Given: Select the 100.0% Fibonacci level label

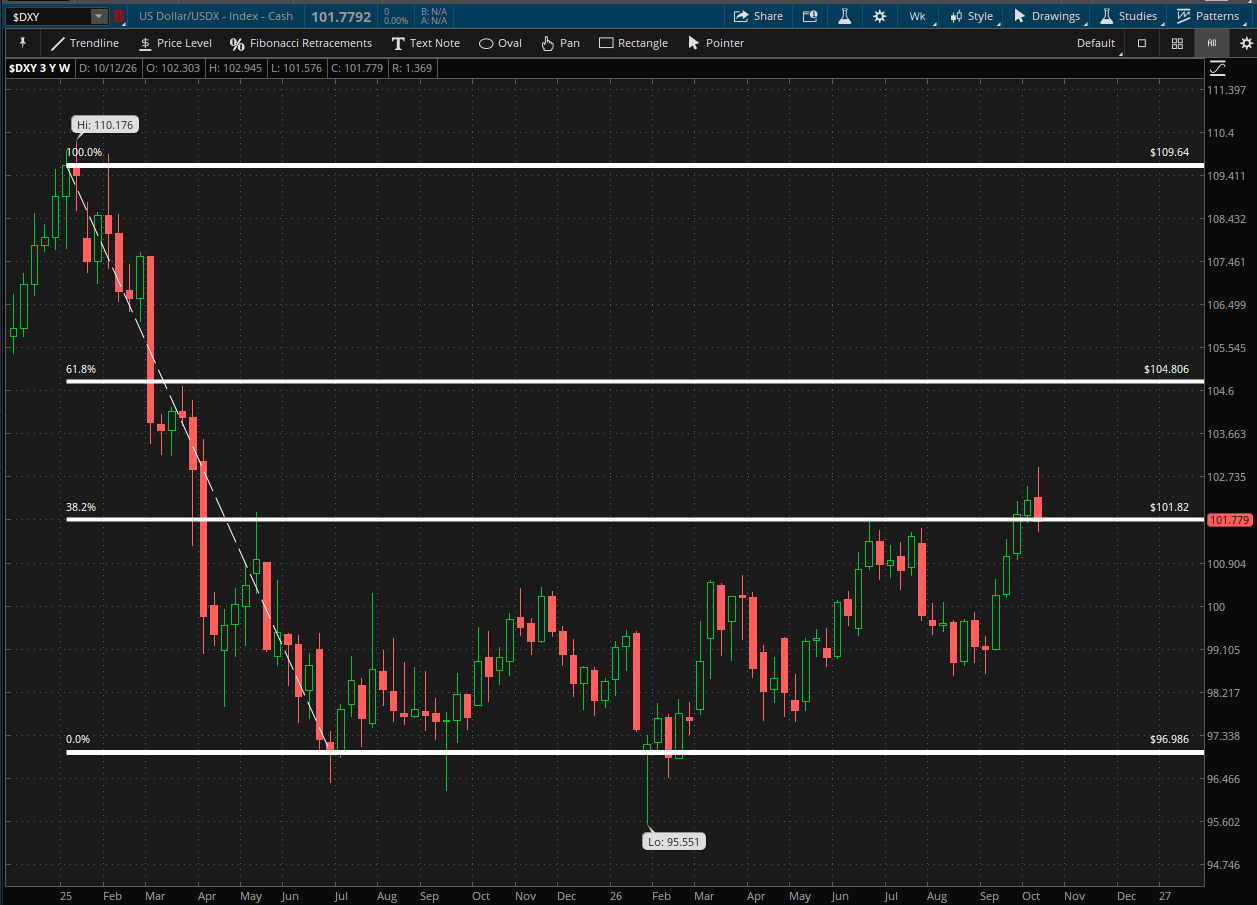Looking at the screenshot, I should pyautogui.click(x=84, y=152).
